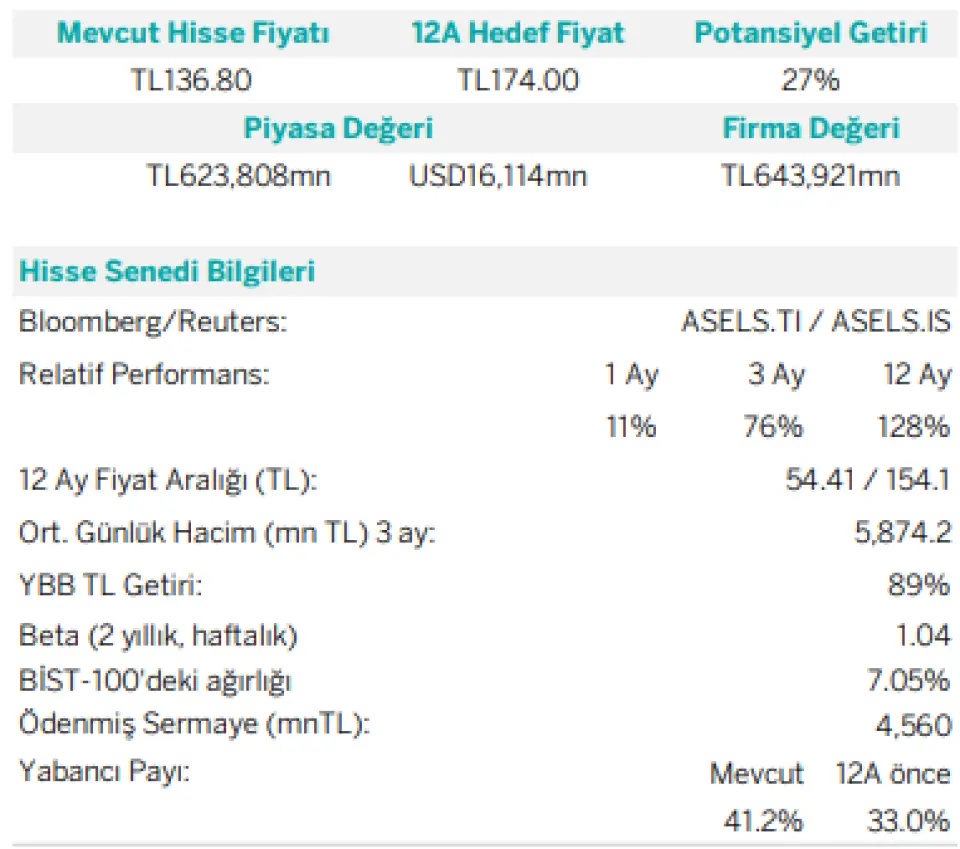This screenshot has height=849, width=960.
Task: Select the 5,874.2 daily volume figure
Action: point(903,532)
